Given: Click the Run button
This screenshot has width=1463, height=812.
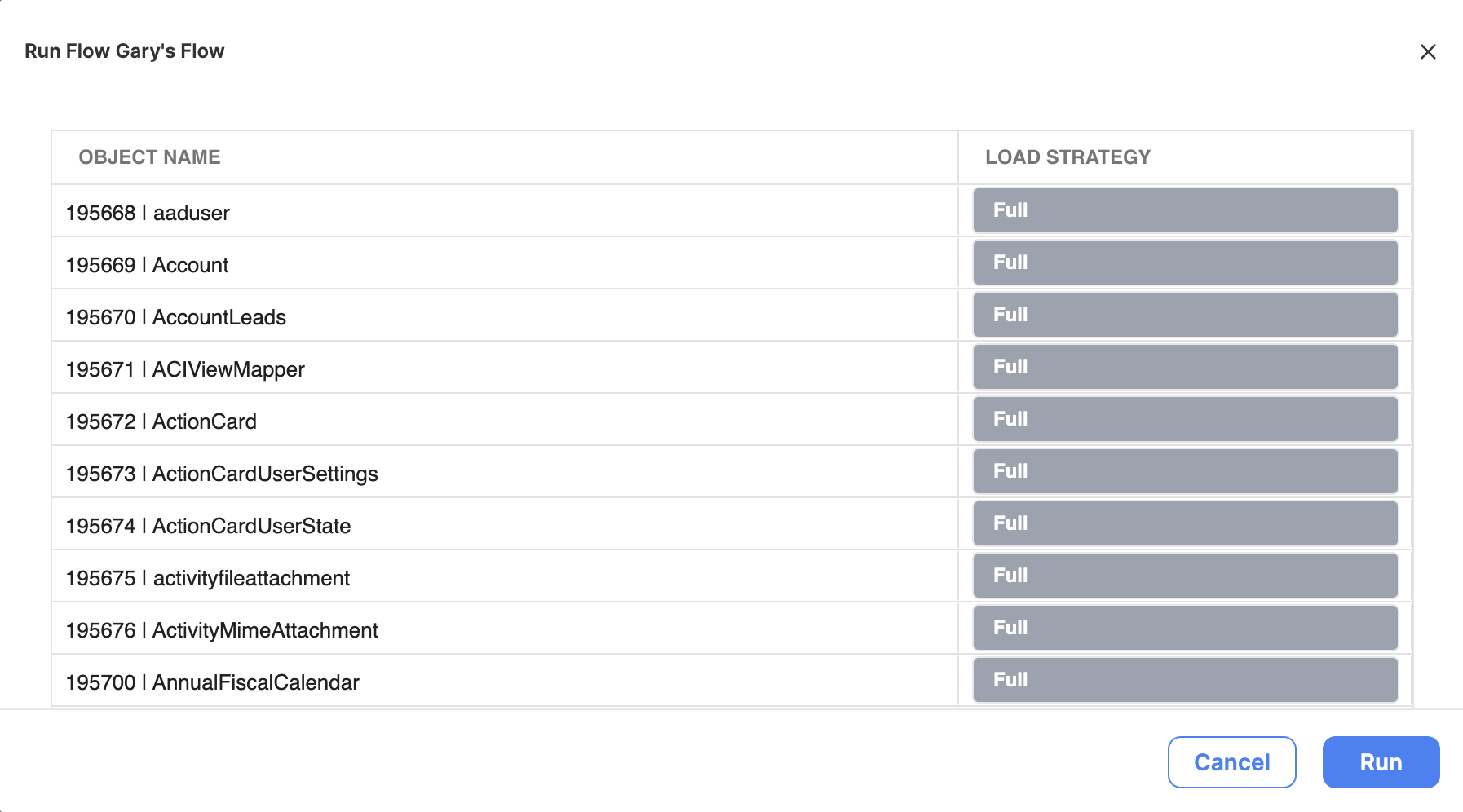Looking at the screenshot, I should (x=1381, y=762).
